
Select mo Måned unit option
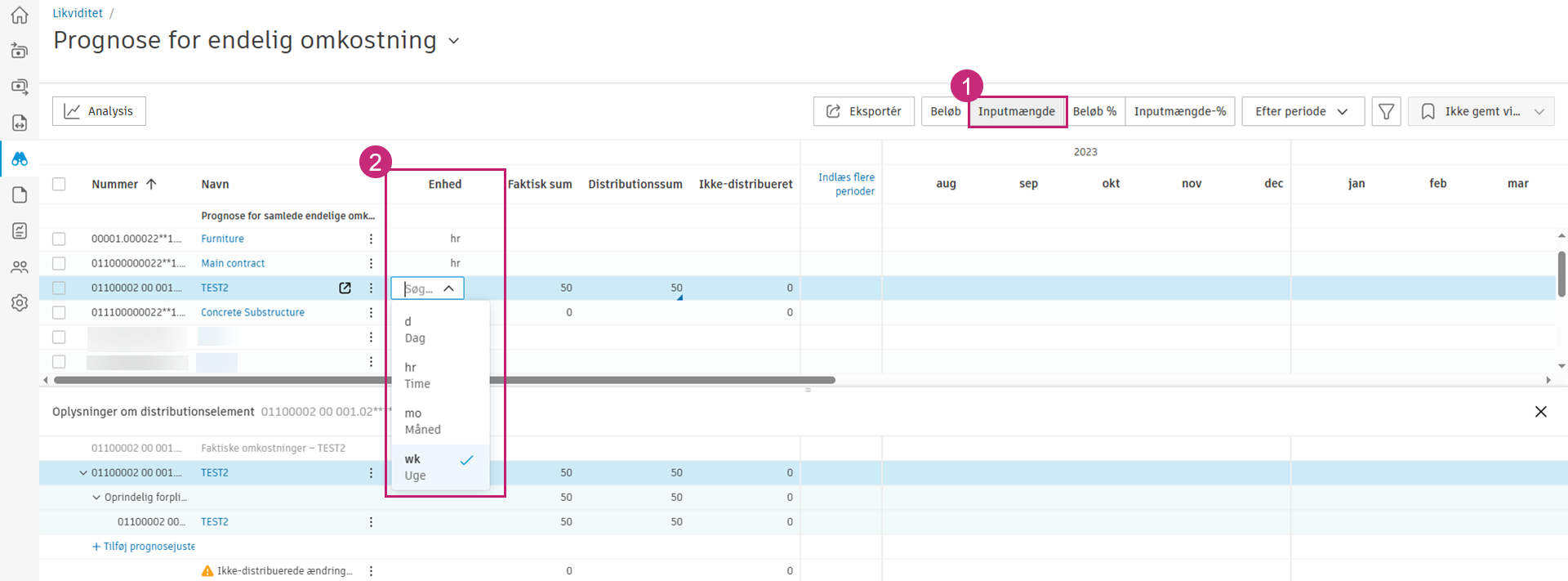[x=440, y=422]
